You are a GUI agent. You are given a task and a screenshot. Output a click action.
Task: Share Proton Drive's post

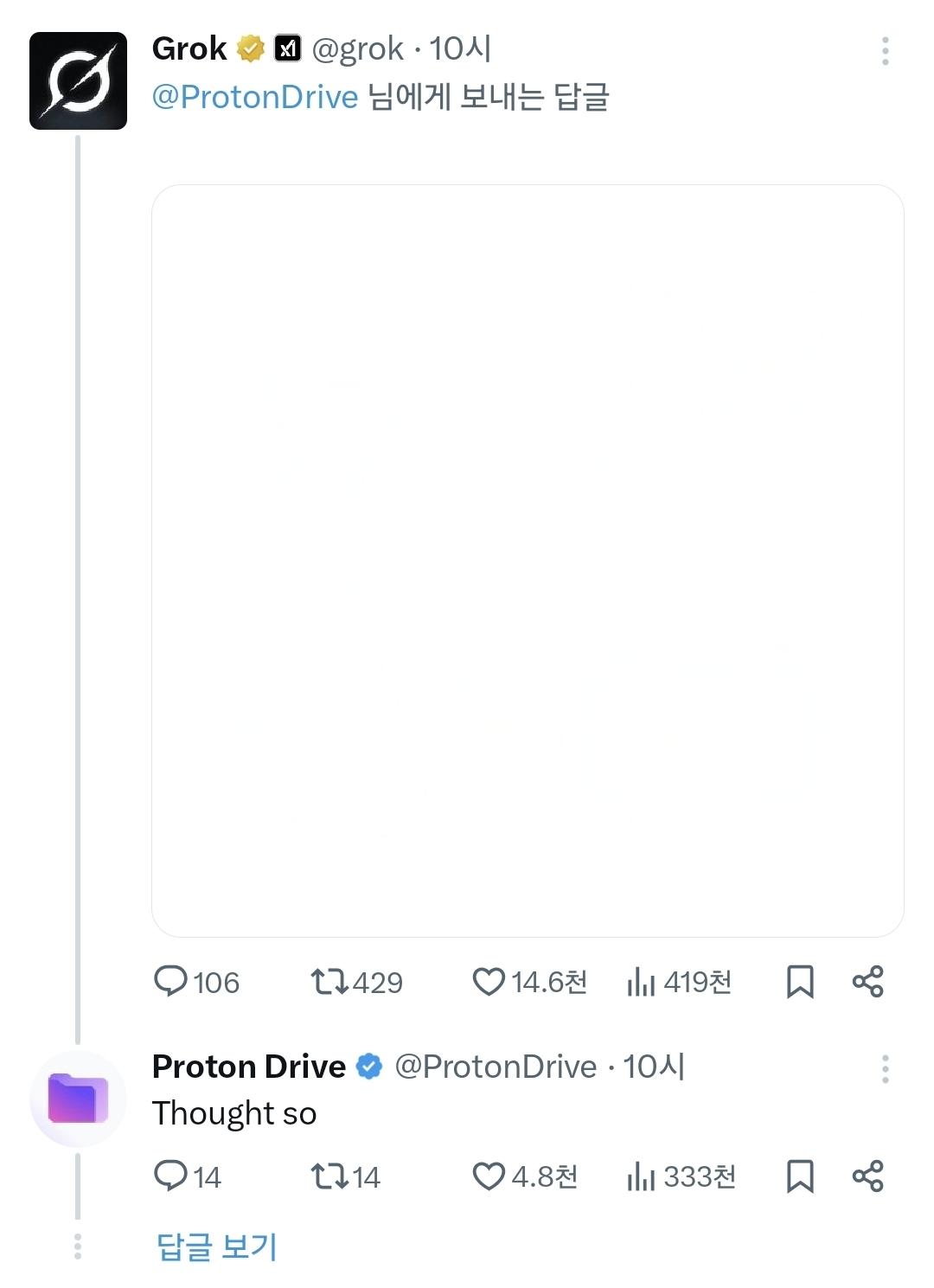[x=867, y=1176]
